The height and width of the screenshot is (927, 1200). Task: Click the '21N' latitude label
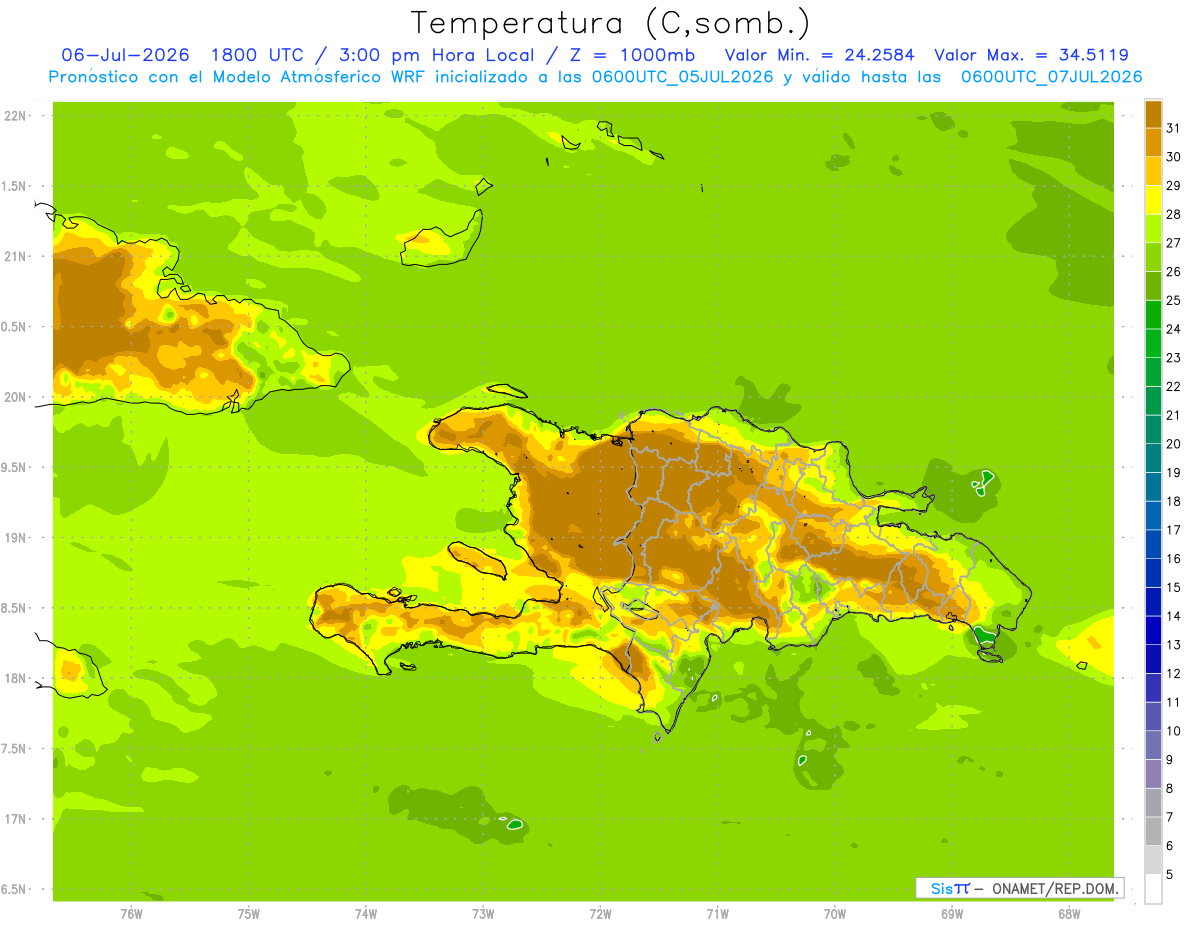point(16,257)
